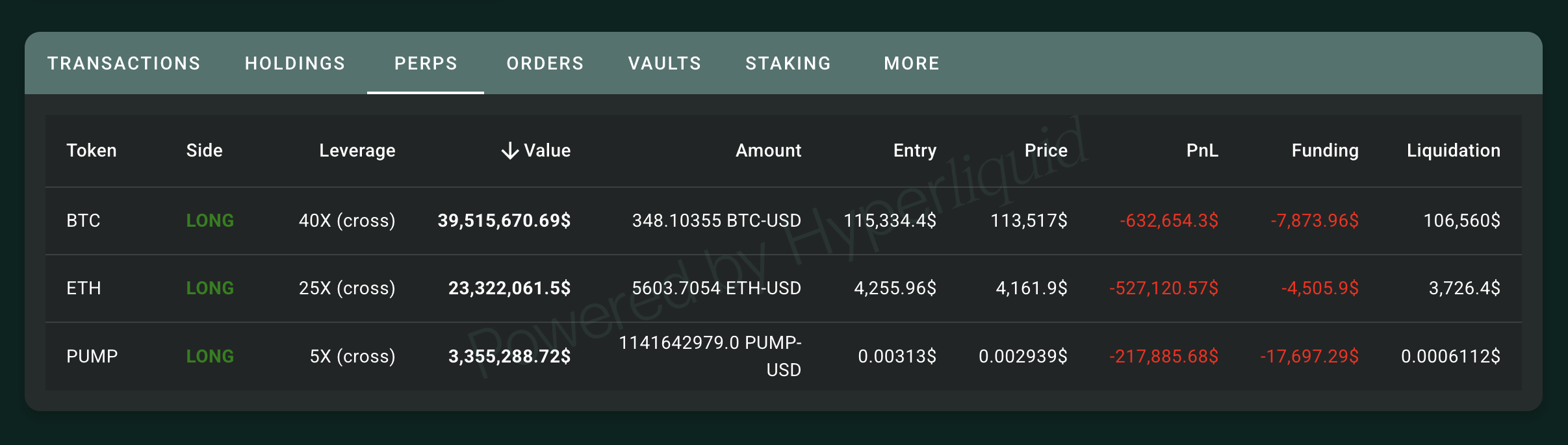Sort table by Token column header
Image resolution: width=1568 pixels, height=445 pixels.
(92, 151)
